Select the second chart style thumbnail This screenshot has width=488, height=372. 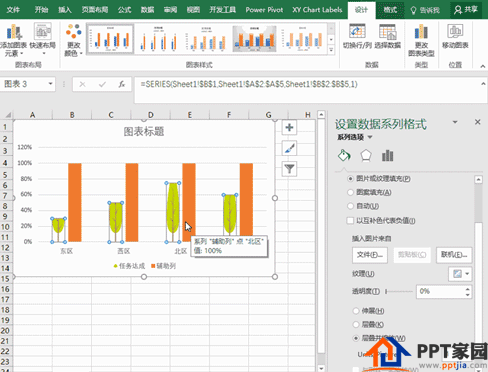click(x=159, y=39)
